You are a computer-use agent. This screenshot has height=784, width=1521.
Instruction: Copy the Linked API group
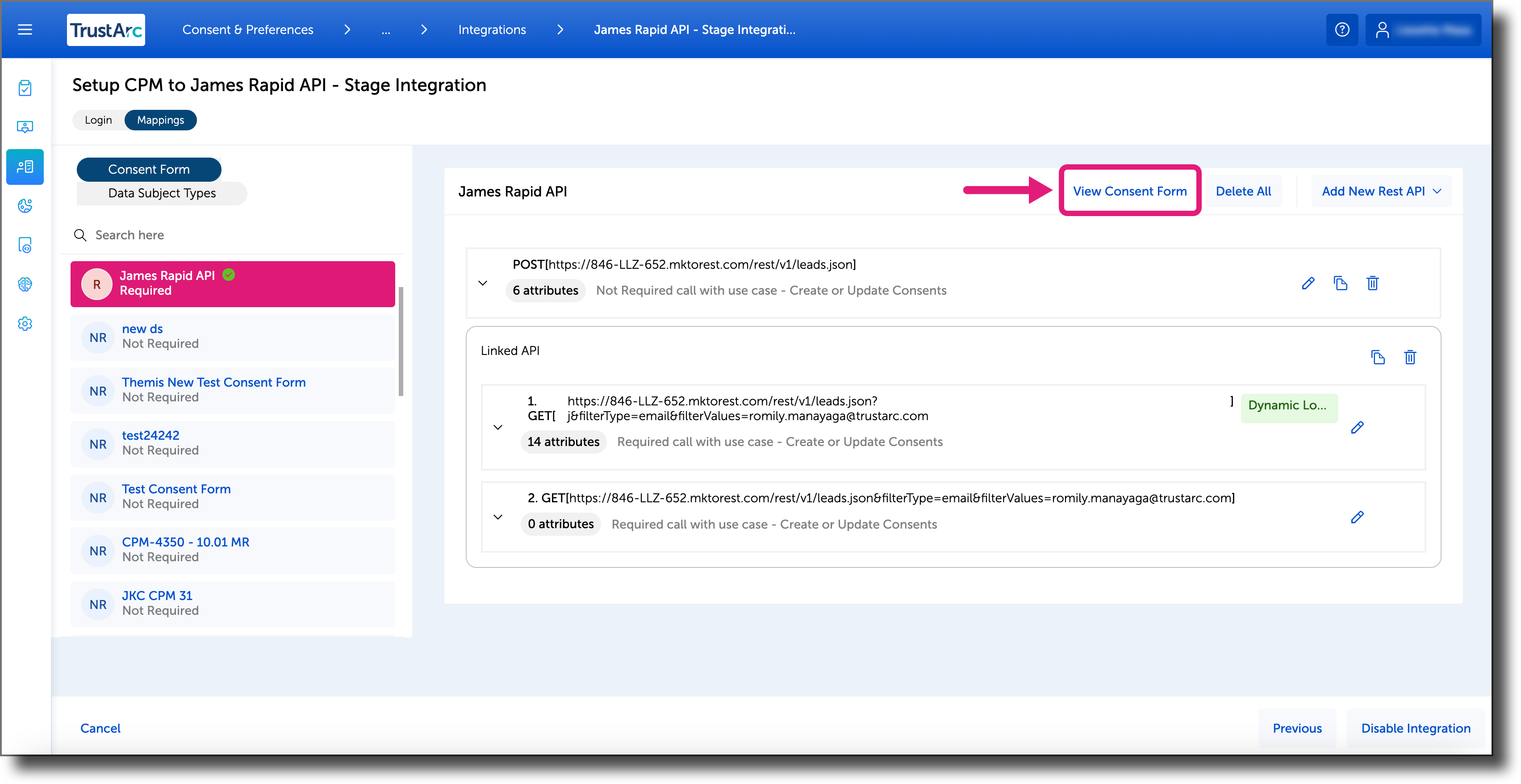[1378, 357]
